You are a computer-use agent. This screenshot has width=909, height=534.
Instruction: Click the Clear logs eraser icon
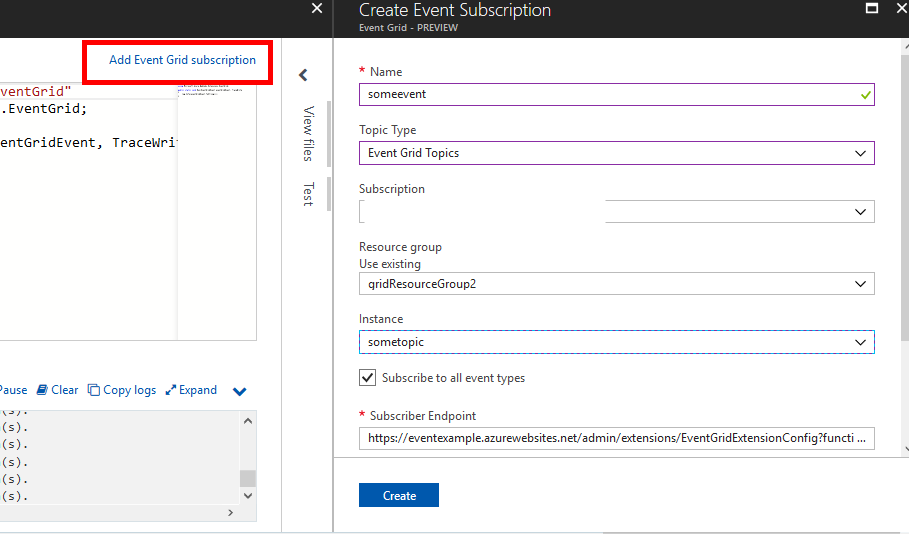(42, 390)
